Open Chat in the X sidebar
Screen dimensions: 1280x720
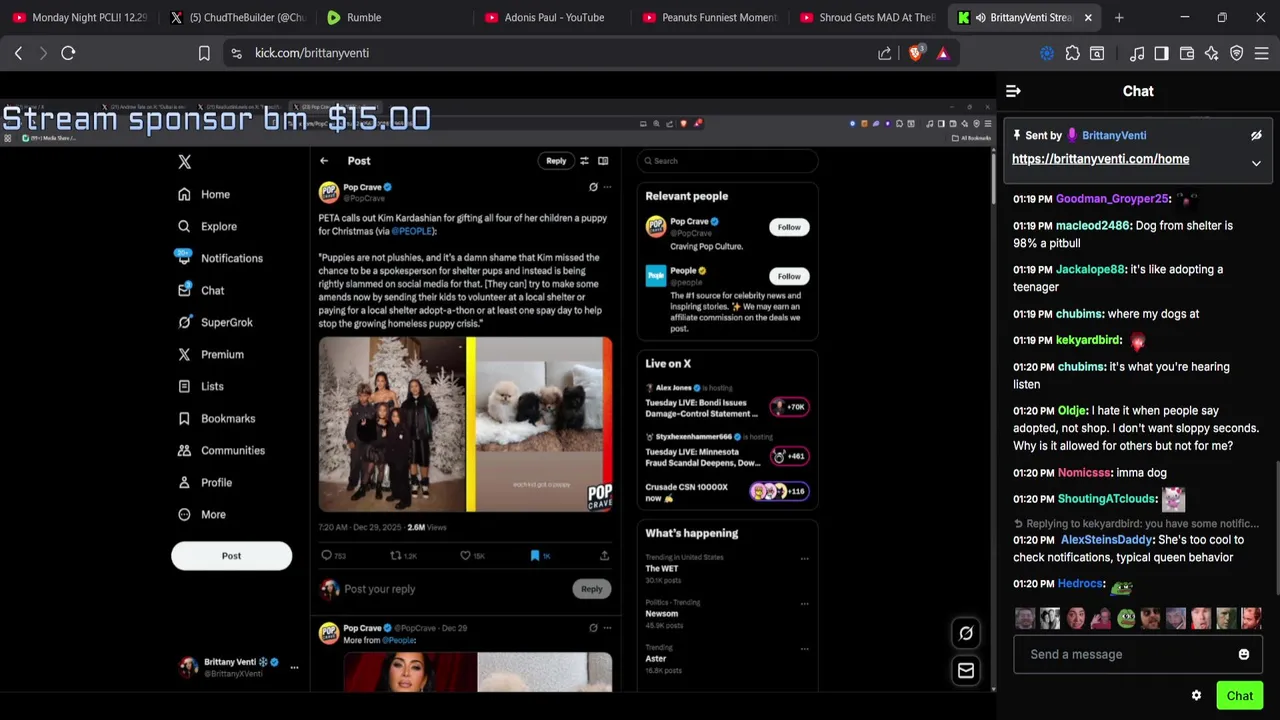(x=201, y=290)
